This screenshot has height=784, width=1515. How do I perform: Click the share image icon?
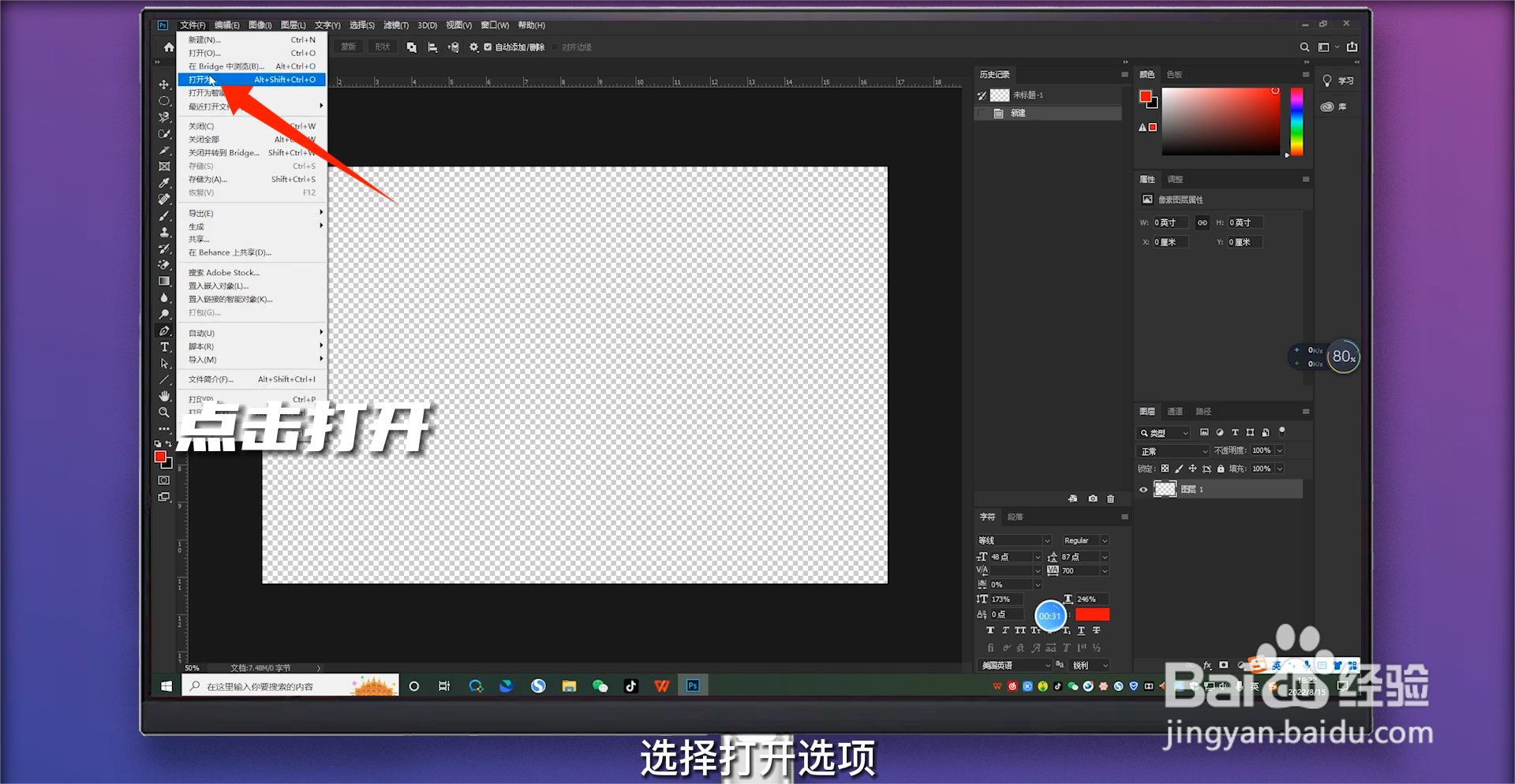[x=1352, y=47]
